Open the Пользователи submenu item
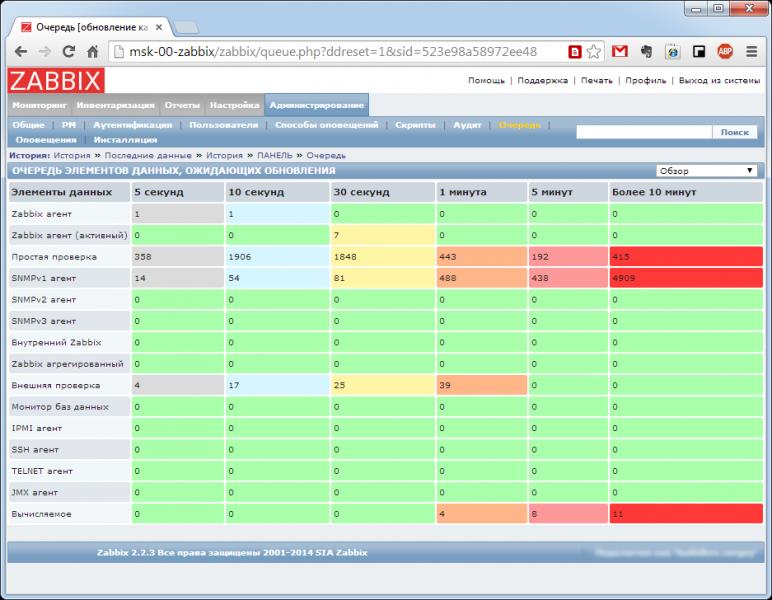Image resolution: width=772 pixels, height=600 pixels. point(224,125)
